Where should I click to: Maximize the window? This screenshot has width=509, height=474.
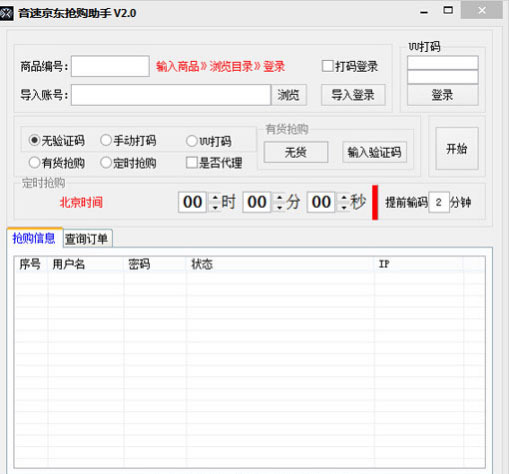coord(448,11)
